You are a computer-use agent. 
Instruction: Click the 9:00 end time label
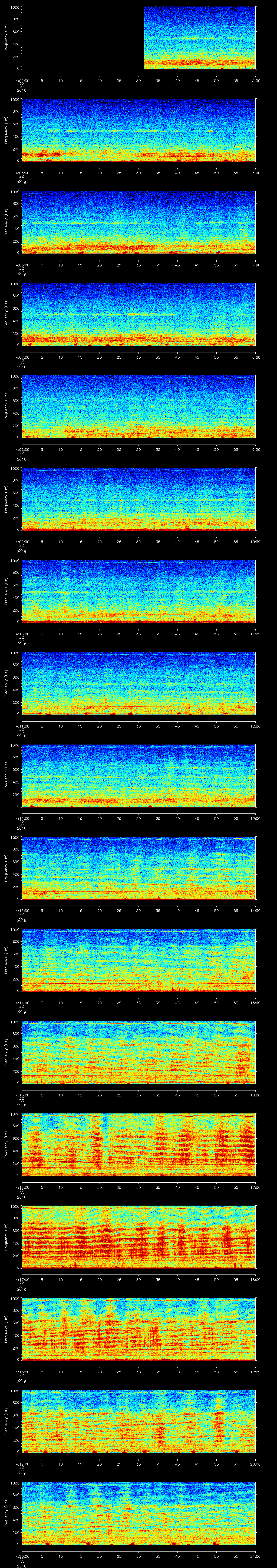pos(256,449)
